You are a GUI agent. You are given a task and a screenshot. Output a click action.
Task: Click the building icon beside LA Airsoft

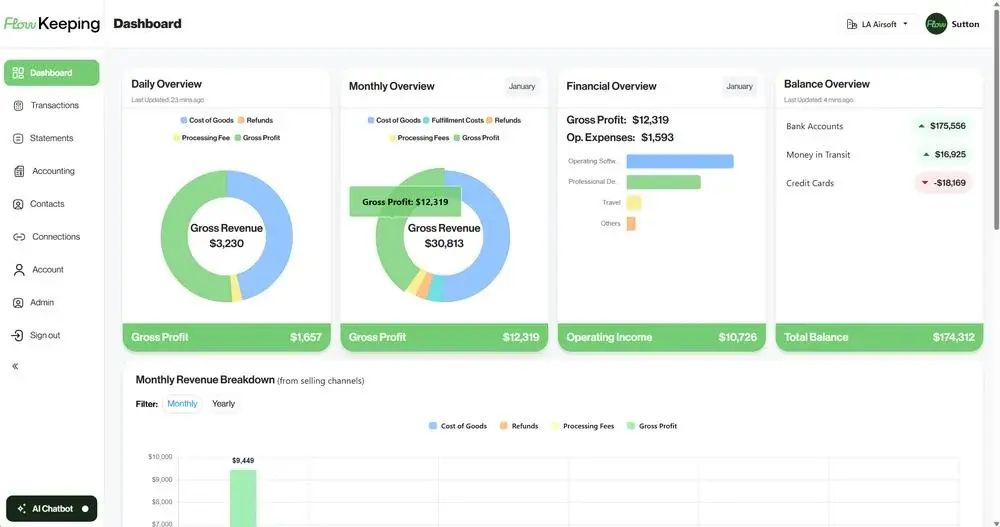(851, 24)
